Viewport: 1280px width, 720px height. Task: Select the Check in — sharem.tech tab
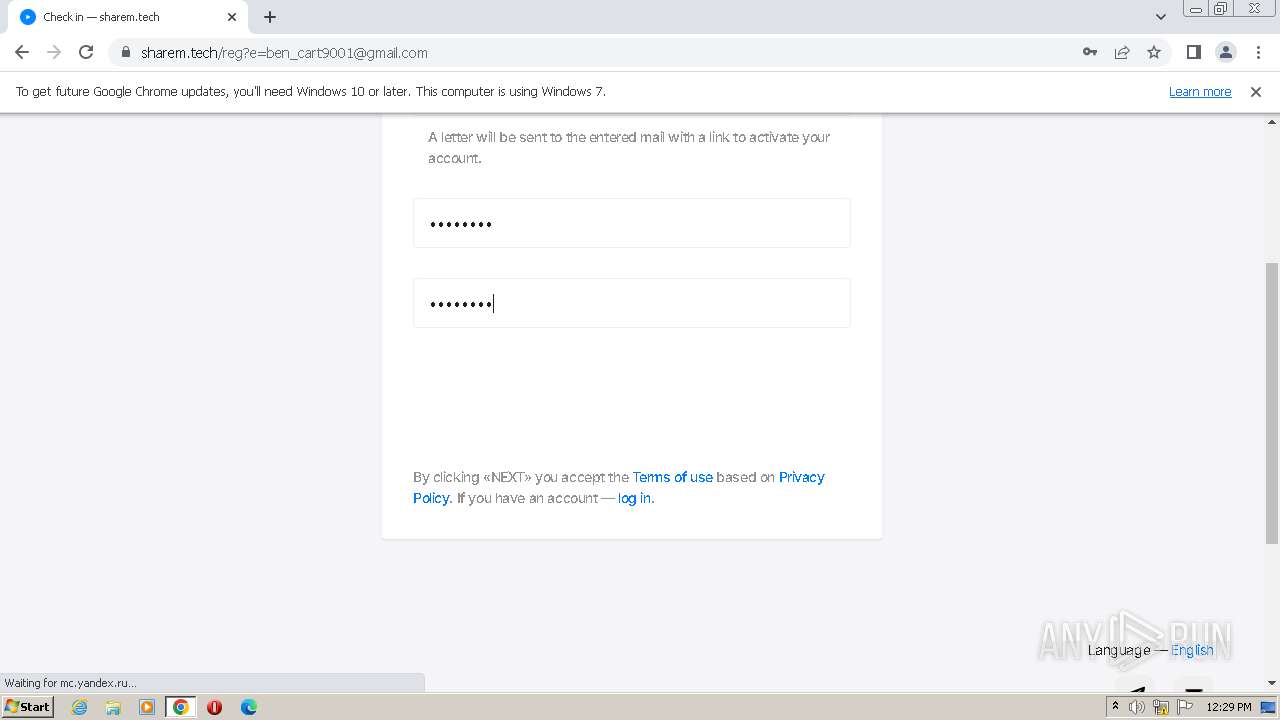(x=128, y=17)
